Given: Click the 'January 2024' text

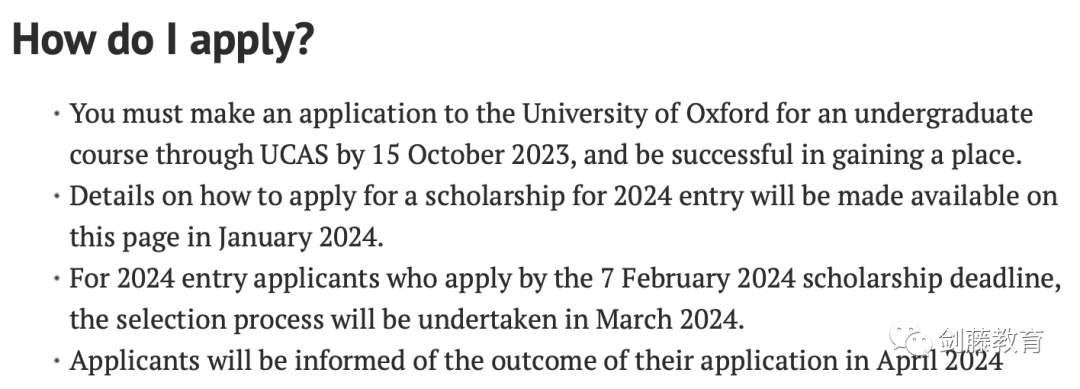Looking at the screenshot, I should (x=300, y=238).
